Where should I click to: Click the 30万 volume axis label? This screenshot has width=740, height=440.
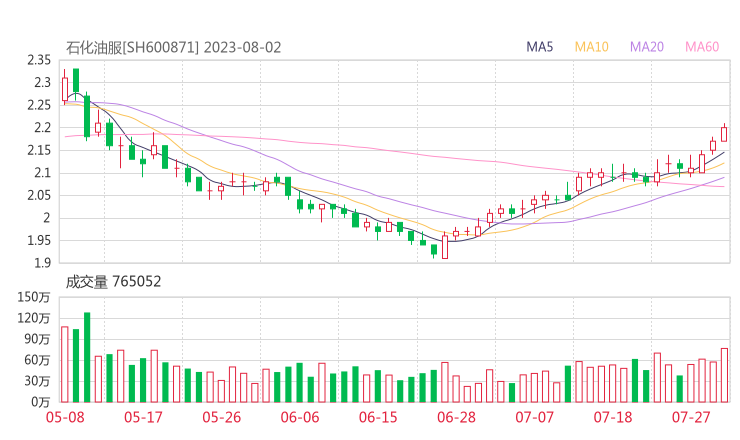click(x=37, y=381)
